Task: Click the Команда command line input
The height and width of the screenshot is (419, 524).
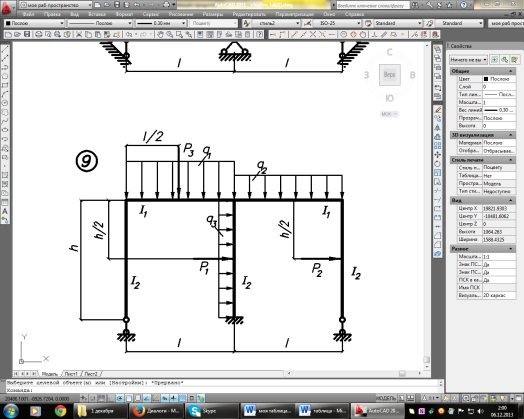Action: coord(222,390)
